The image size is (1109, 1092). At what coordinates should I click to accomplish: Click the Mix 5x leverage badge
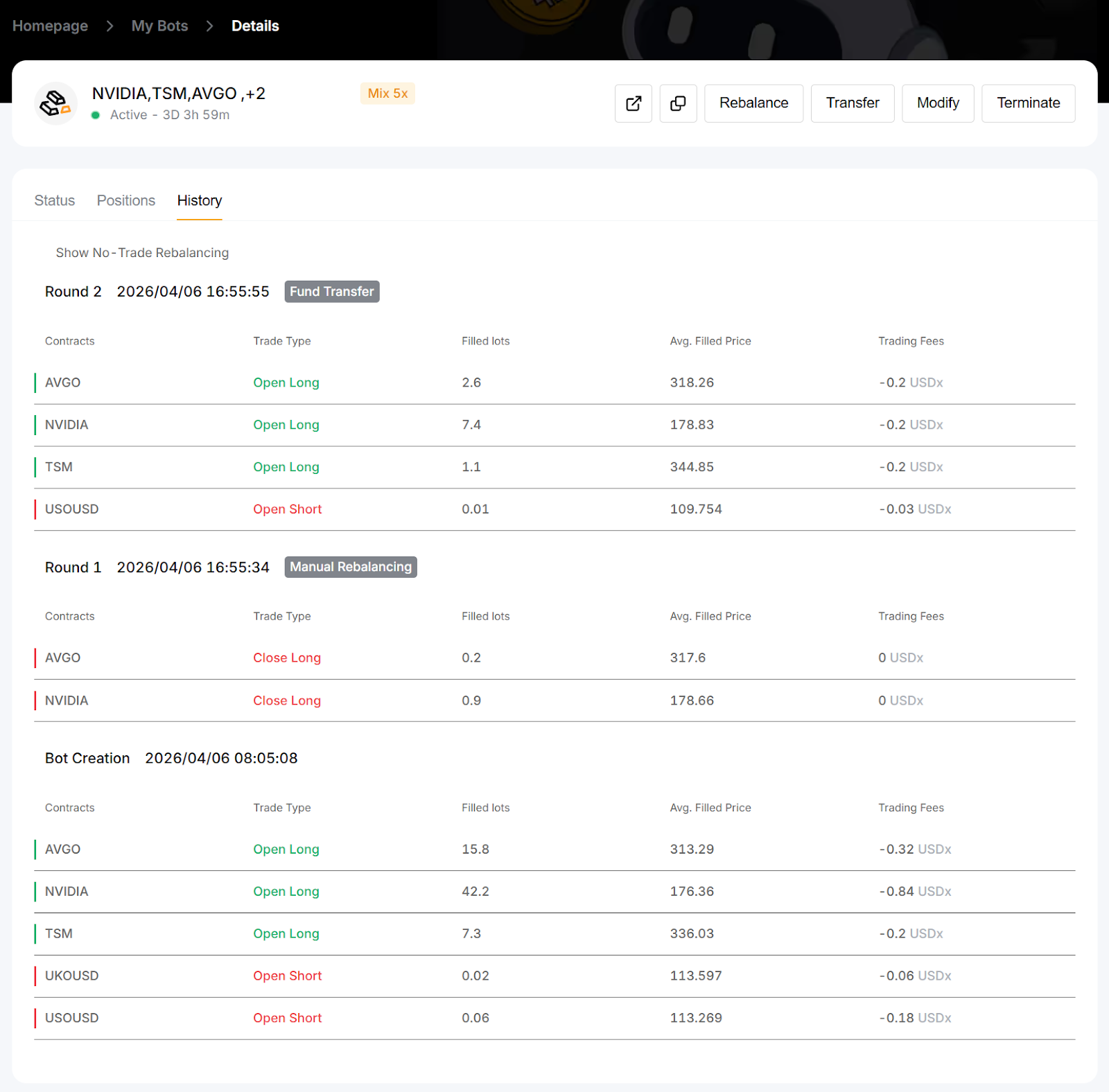[387, 94]
